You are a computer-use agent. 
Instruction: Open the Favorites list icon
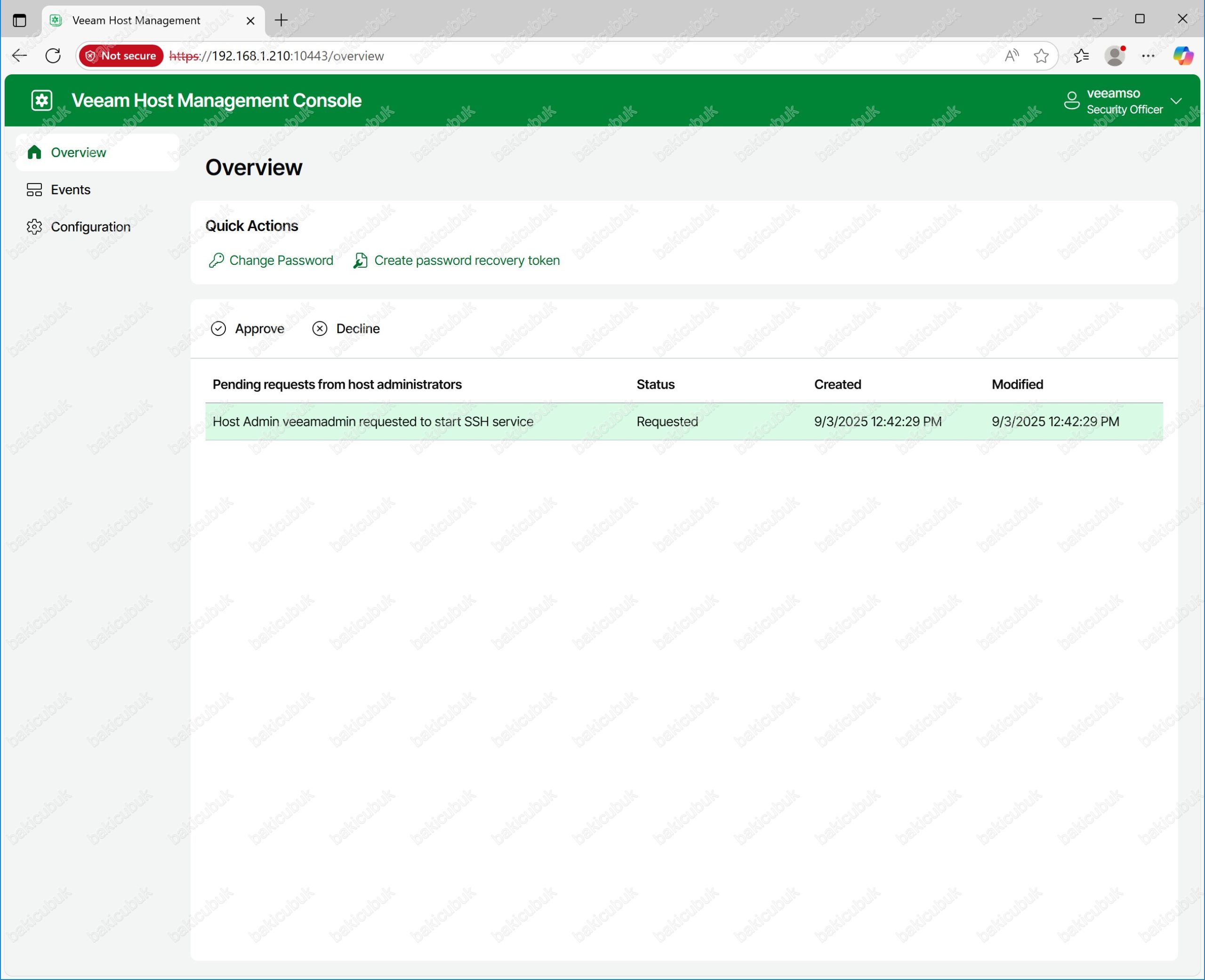1081,56
